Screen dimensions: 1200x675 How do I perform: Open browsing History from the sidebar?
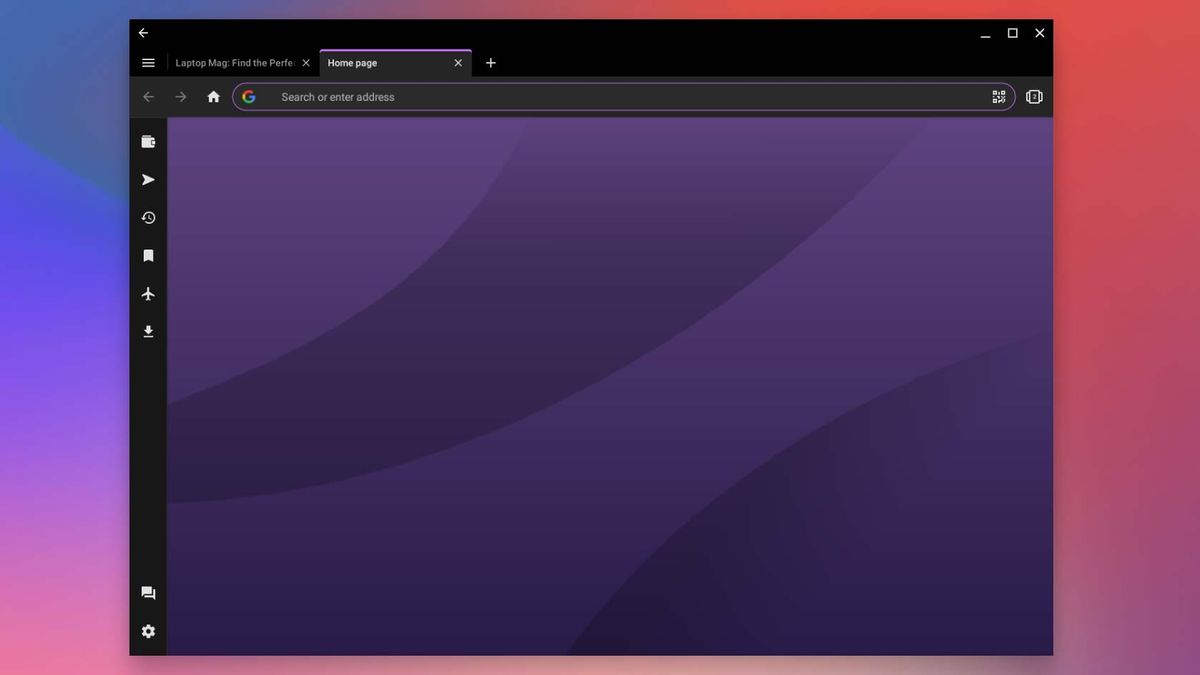click(x=148, y=217)
